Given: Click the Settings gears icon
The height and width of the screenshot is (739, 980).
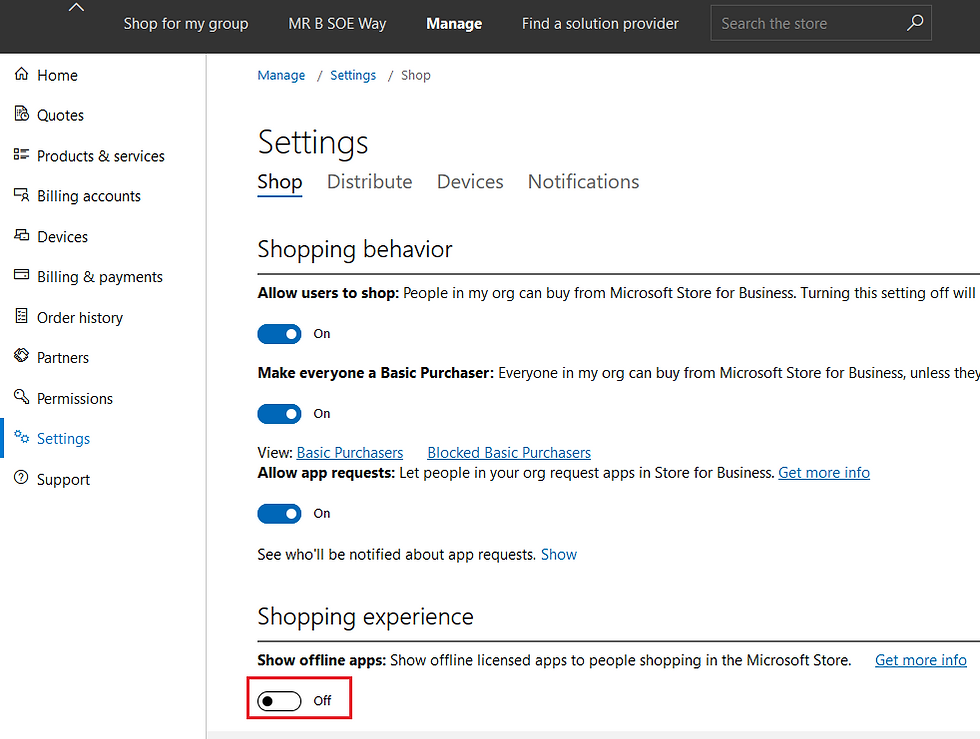Looking at the screenshot, I should (x=22, y=437).
